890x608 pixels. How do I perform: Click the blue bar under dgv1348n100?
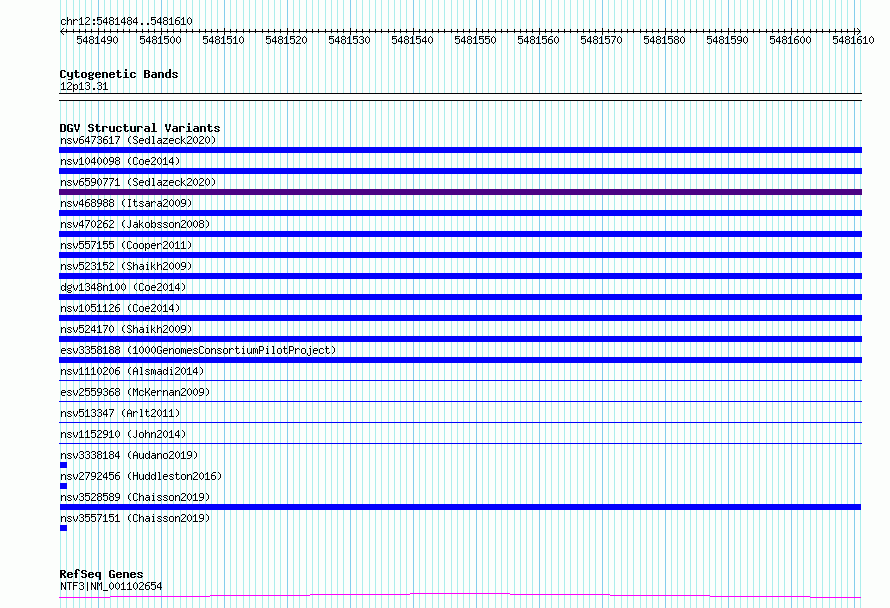460,297
